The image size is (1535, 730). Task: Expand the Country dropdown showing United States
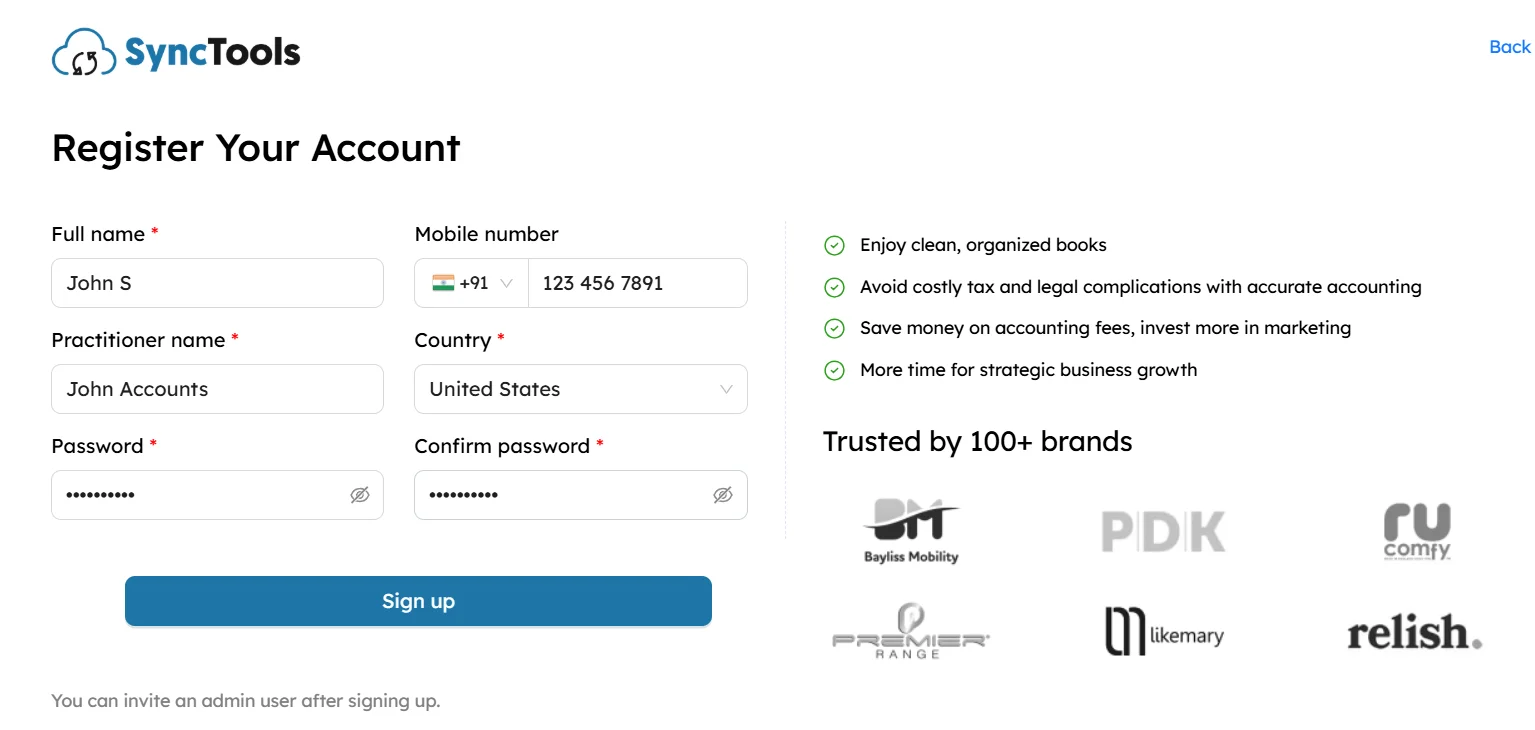(580, 389)
